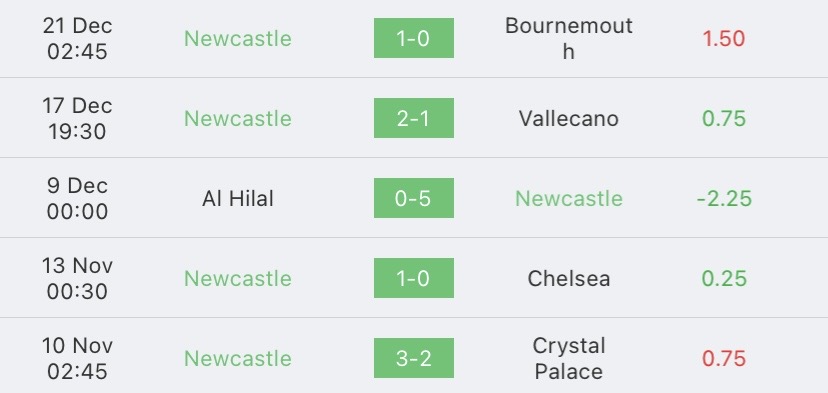Screen dimensions: 828x393
Task: Select Bournemouth team name
Action: coord(569,38)
